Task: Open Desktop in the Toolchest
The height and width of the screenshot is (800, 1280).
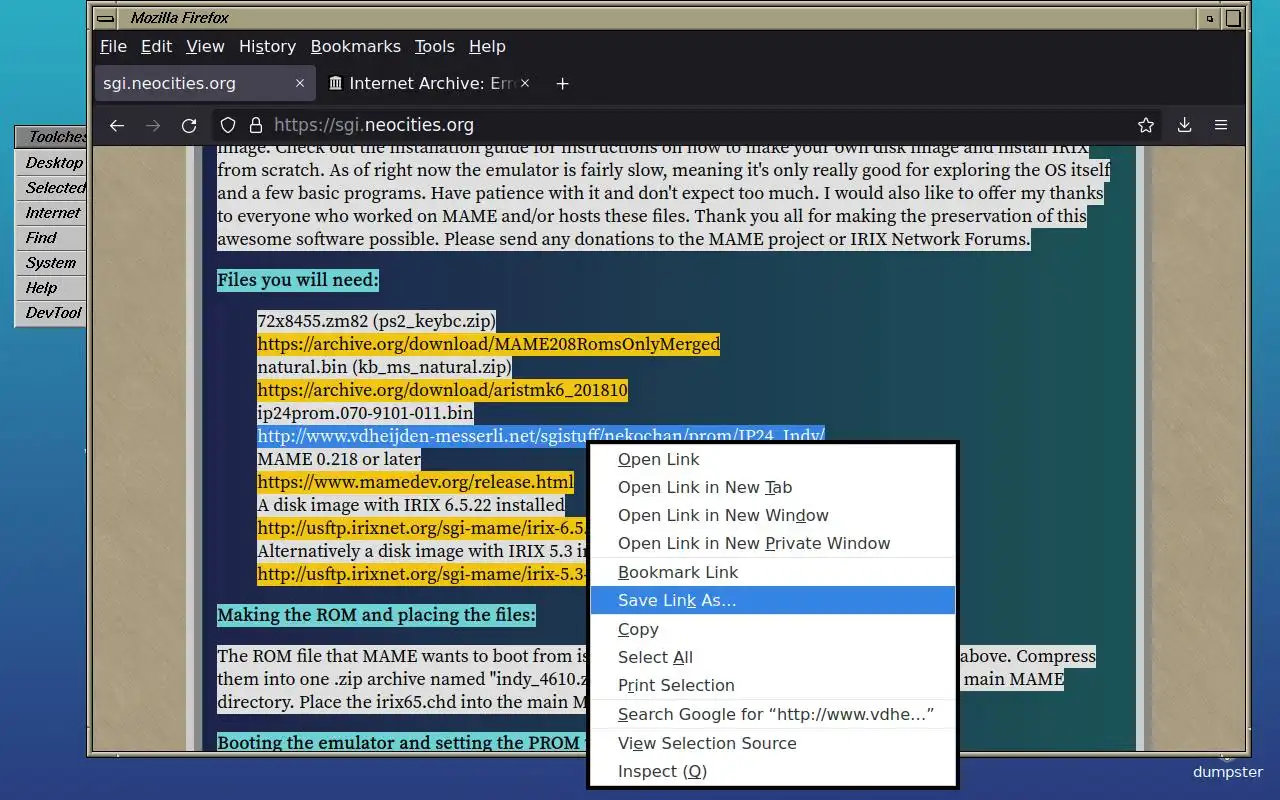Action: tap(53, 163)
